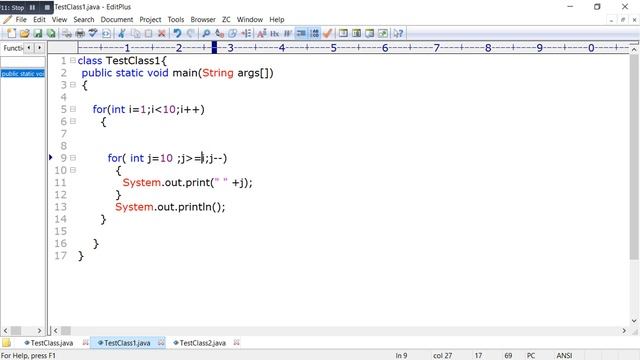Toggle the highlighted line number button
Viewport: 640px width, 360px height.
point(314,33)
